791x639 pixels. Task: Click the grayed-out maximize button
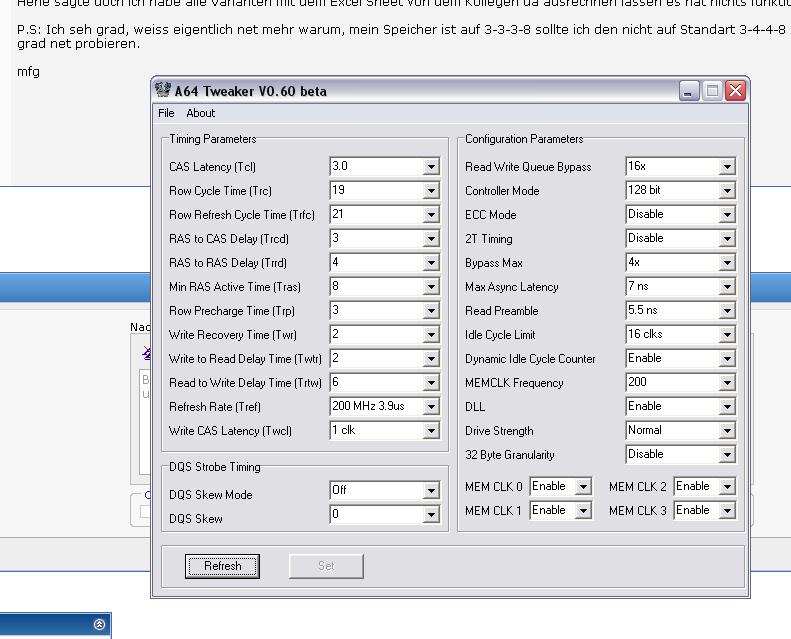[x=712, y=91]
